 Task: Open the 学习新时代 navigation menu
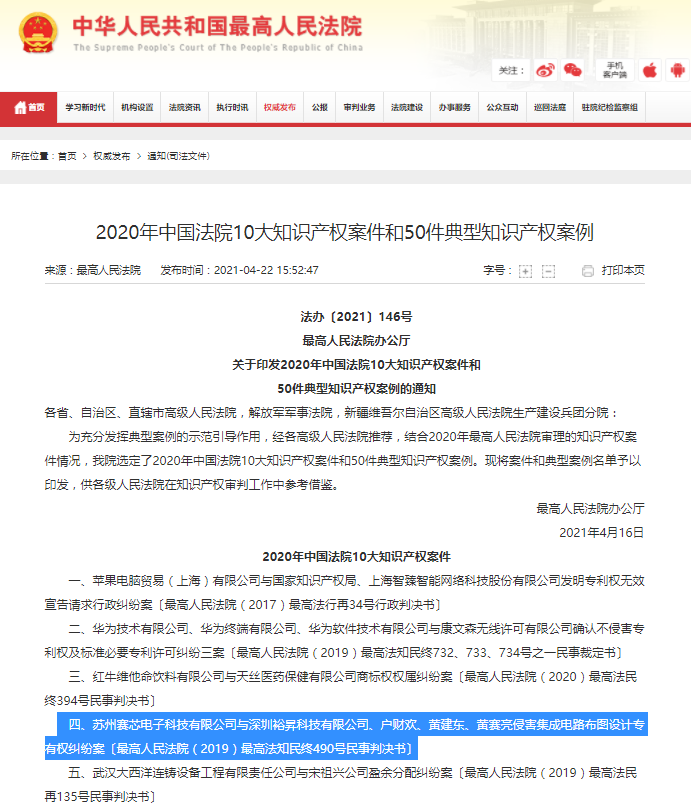coord(85,108)
